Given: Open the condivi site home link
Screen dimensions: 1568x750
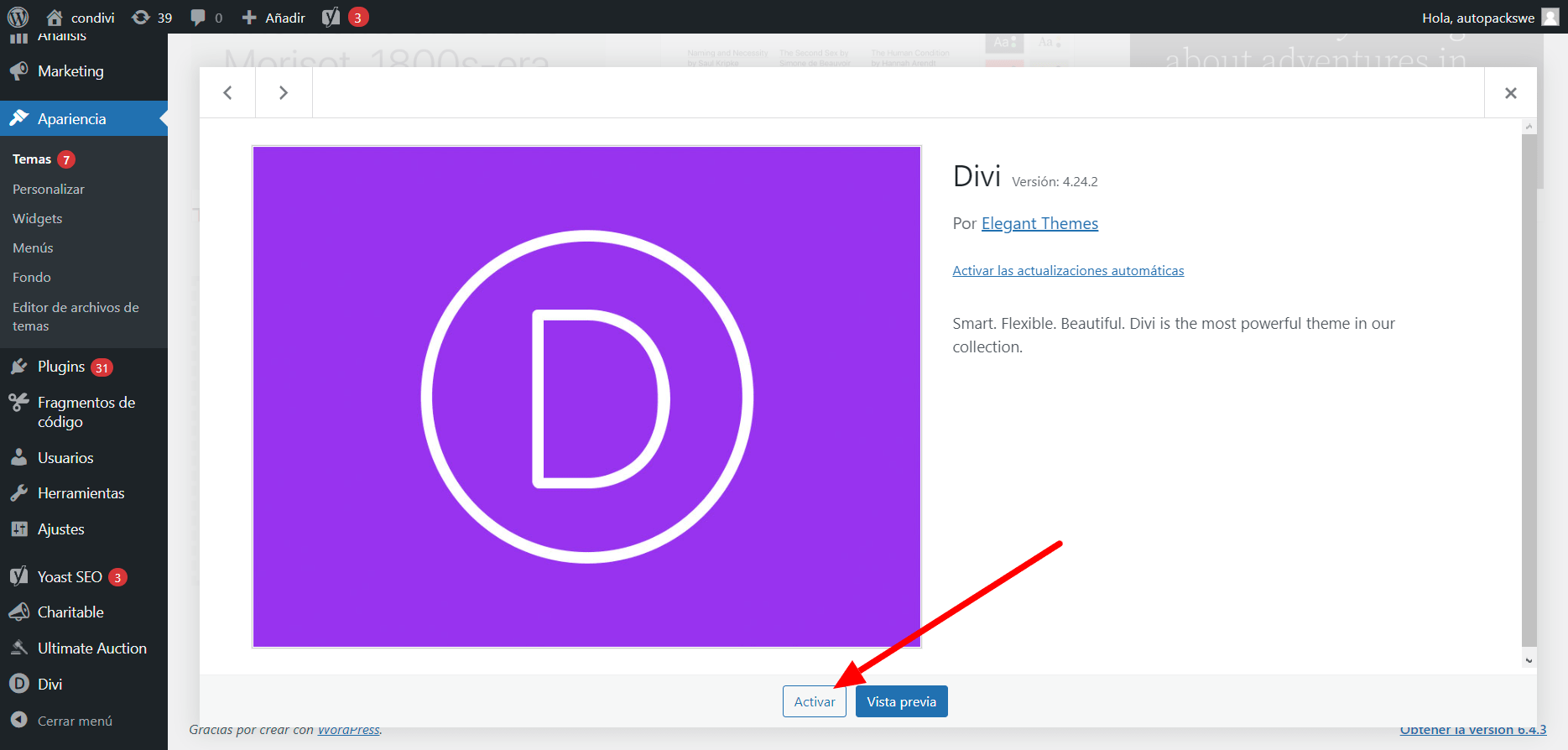Looking at the screenshot, I should tap(81, 18).
